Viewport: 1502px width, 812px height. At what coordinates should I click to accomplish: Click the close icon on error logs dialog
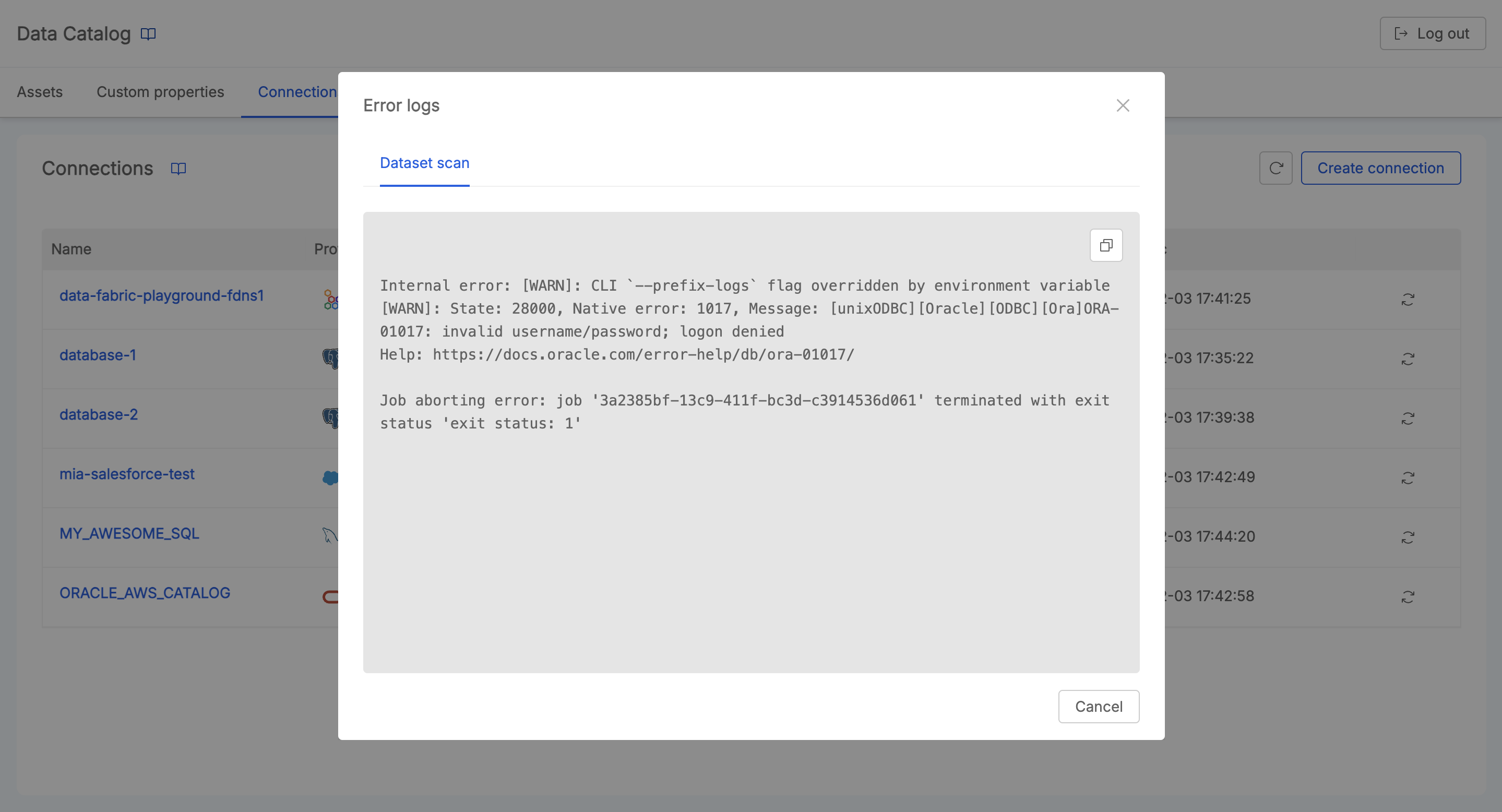click(x=1123, y=105)
